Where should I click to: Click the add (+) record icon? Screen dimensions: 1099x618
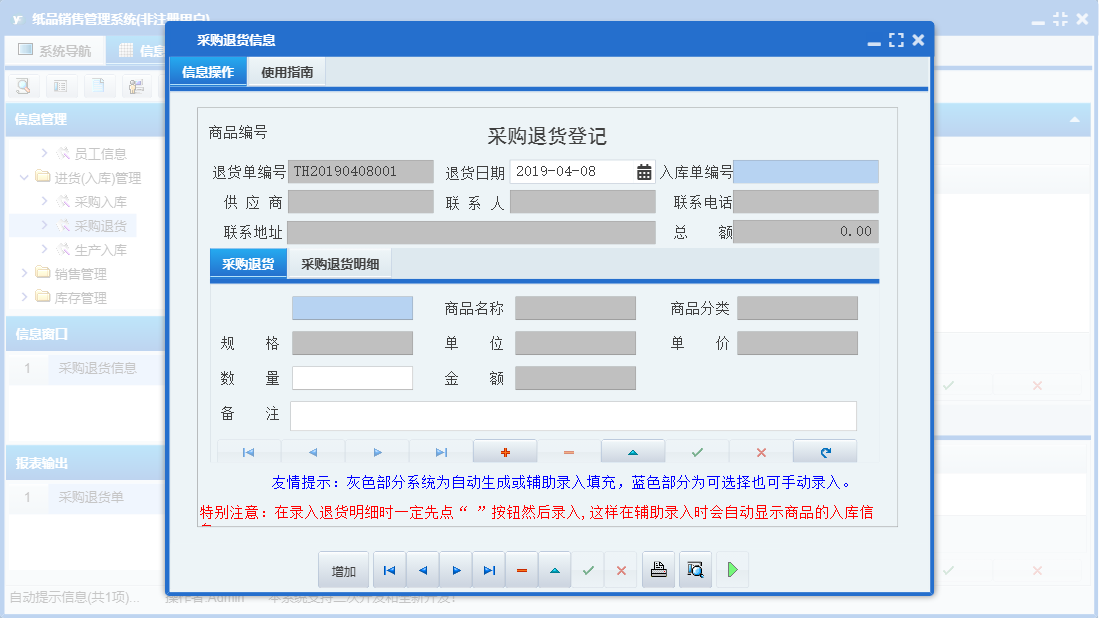click(x=505, y=451)
